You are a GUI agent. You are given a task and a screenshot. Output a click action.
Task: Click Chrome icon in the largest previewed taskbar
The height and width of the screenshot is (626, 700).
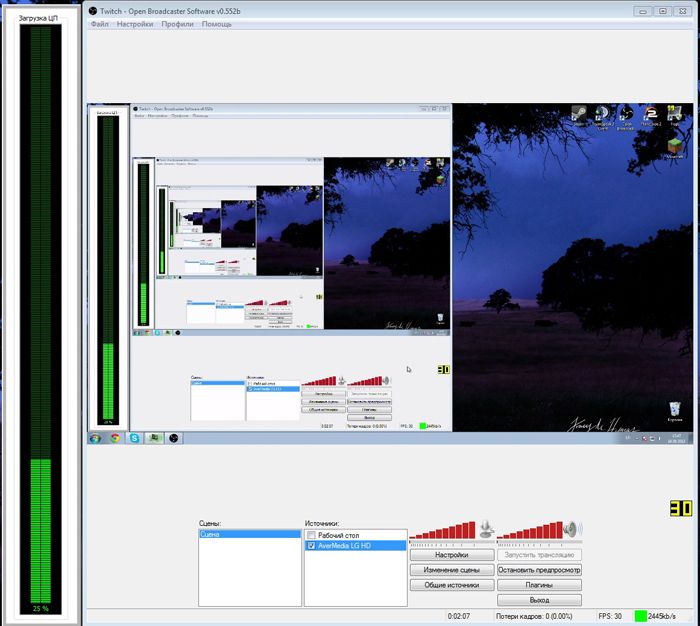[115, 438]
